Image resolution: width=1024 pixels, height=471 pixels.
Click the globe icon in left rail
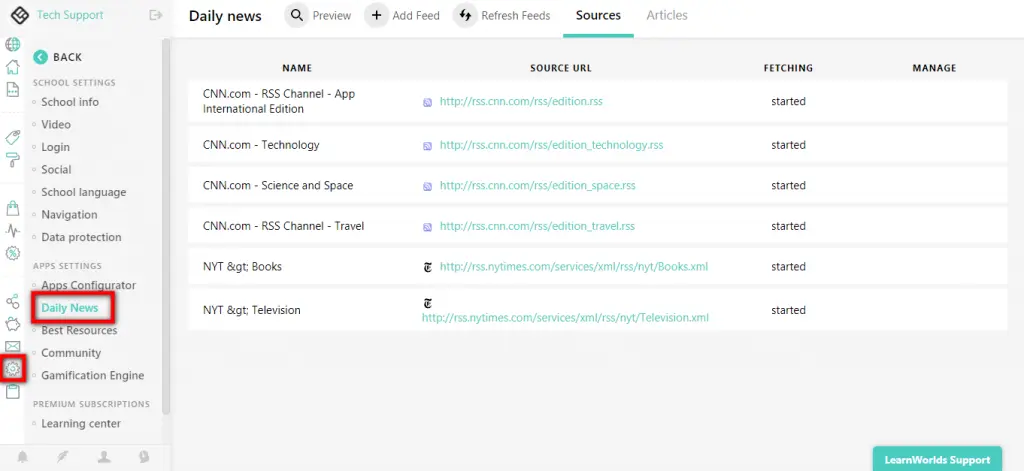click(x=13, y=44)
